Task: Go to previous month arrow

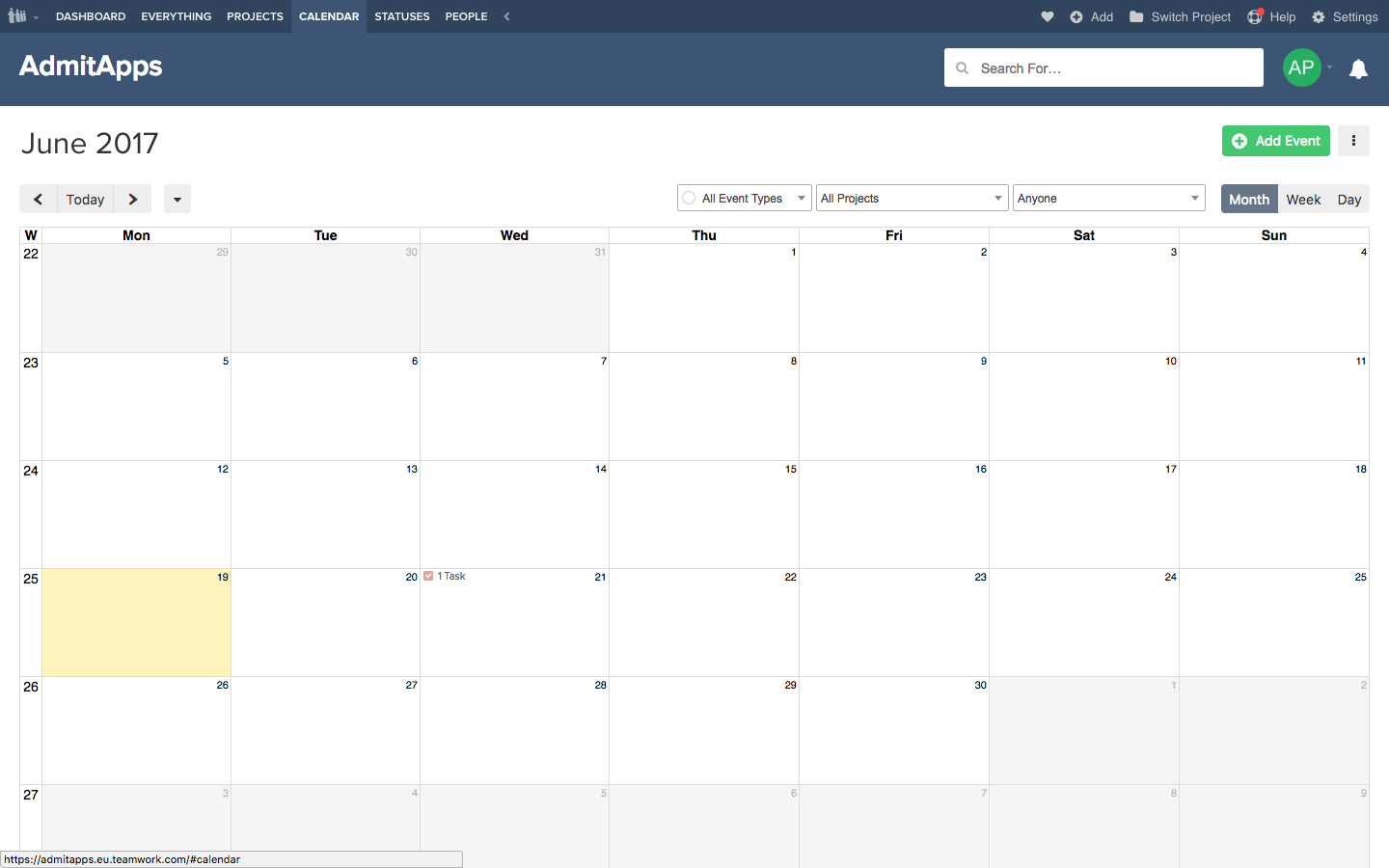Action: click(x=39, y=199)
